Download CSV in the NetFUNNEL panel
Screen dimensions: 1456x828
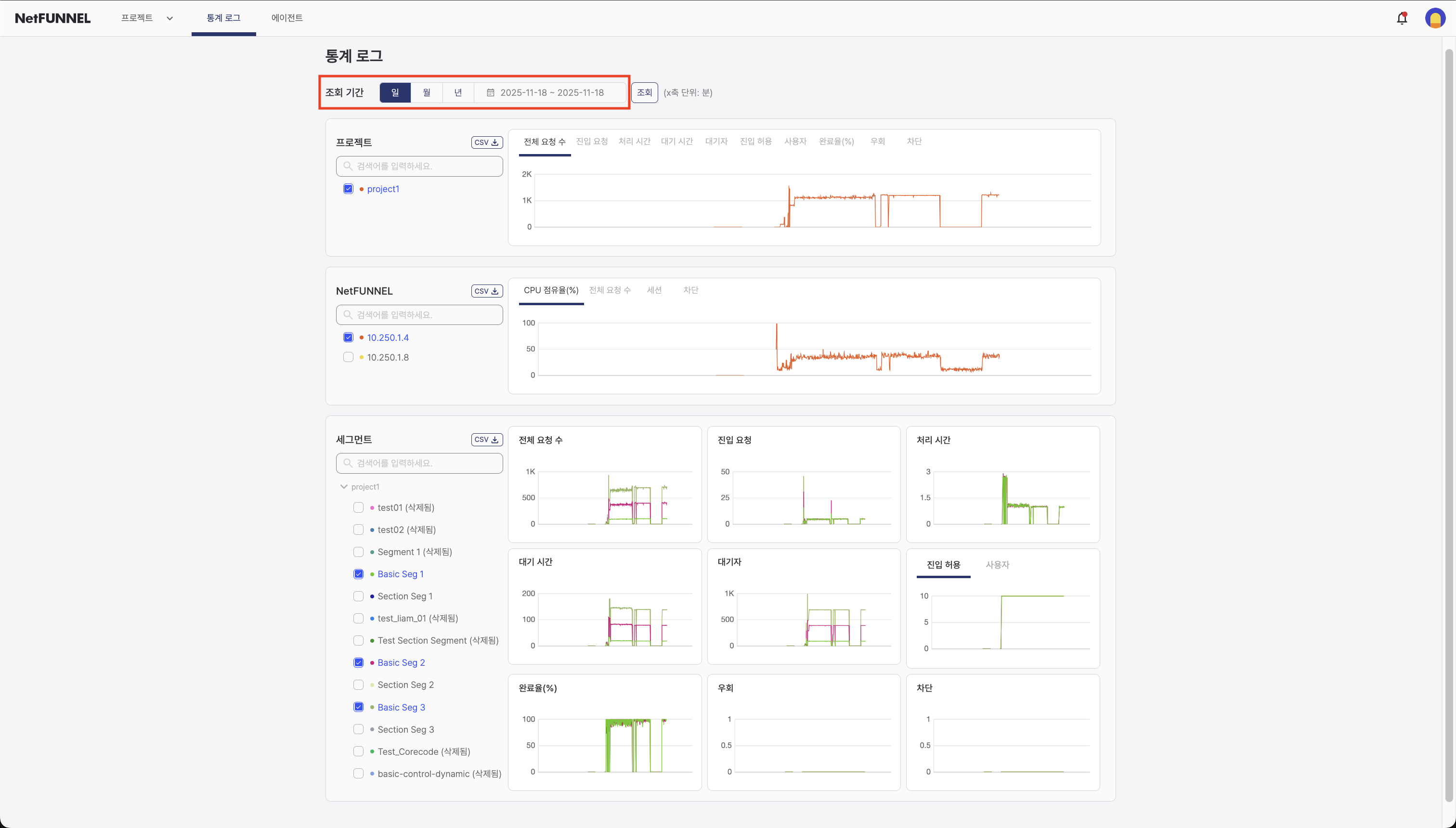pyautogui.click(x=486, y=291)
